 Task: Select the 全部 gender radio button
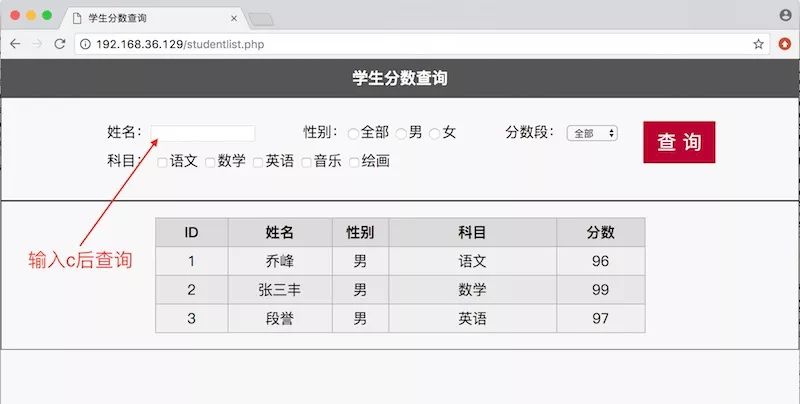pyautogui.click(x=353, y=134)
